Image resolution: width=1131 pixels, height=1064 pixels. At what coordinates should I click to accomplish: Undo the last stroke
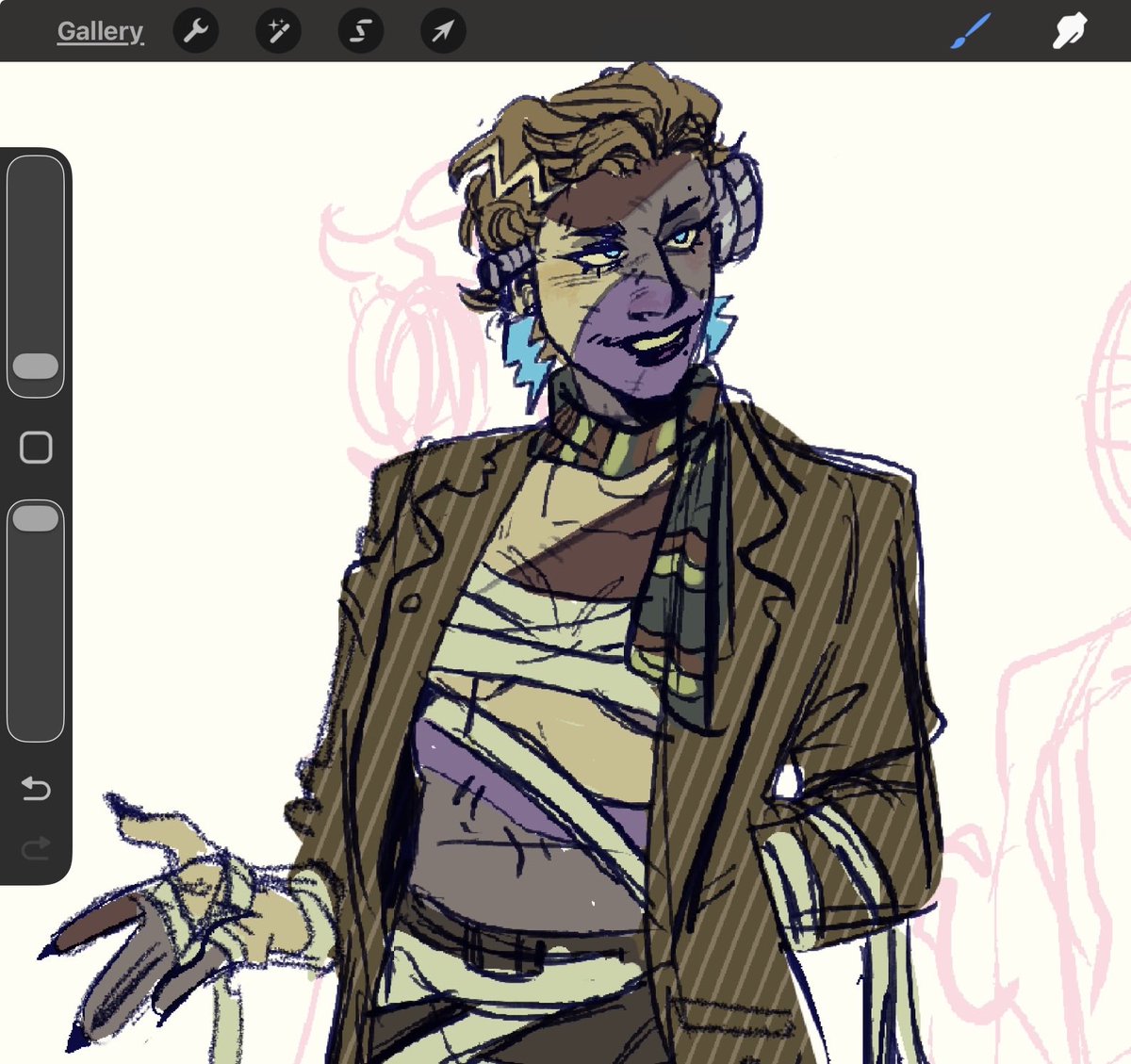36,787
